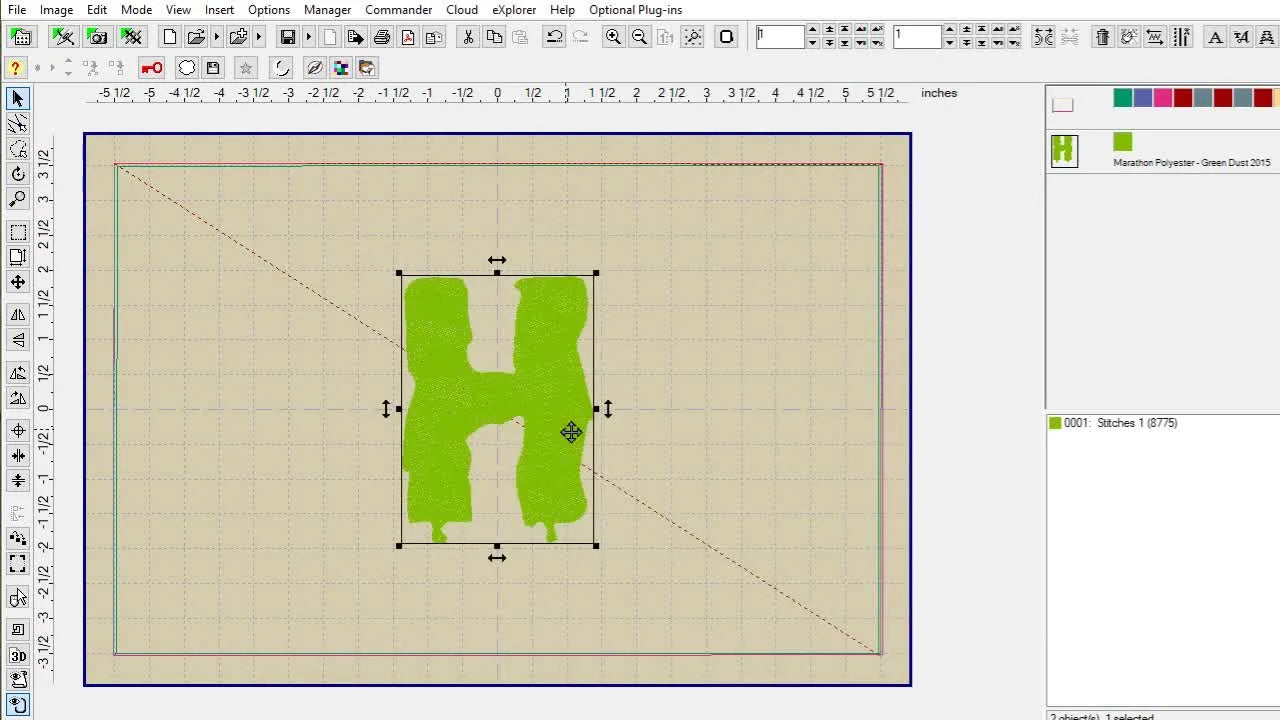This screenshot has width=1280, height=720.
Task: Select the rotate tool in left toolbar
Action: (18, 174)
